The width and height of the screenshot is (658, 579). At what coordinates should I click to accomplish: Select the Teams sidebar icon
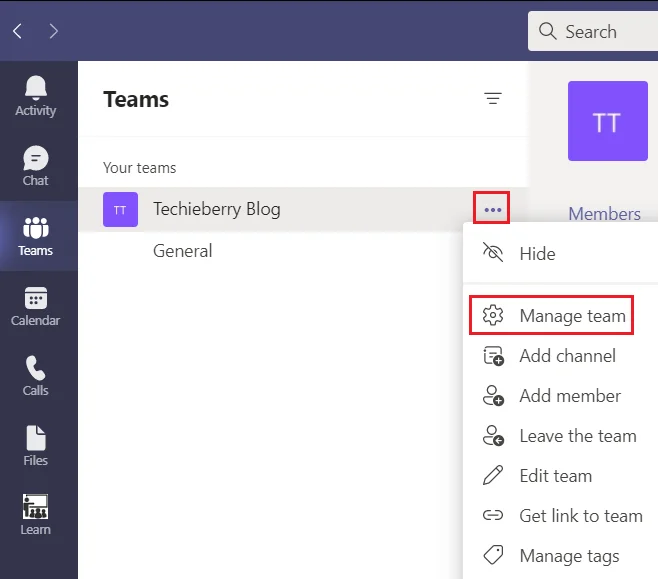click(36, 236)
